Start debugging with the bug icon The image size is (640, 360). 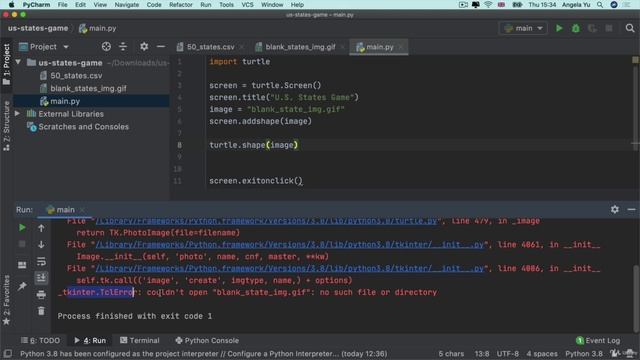[x=576, y=28]
